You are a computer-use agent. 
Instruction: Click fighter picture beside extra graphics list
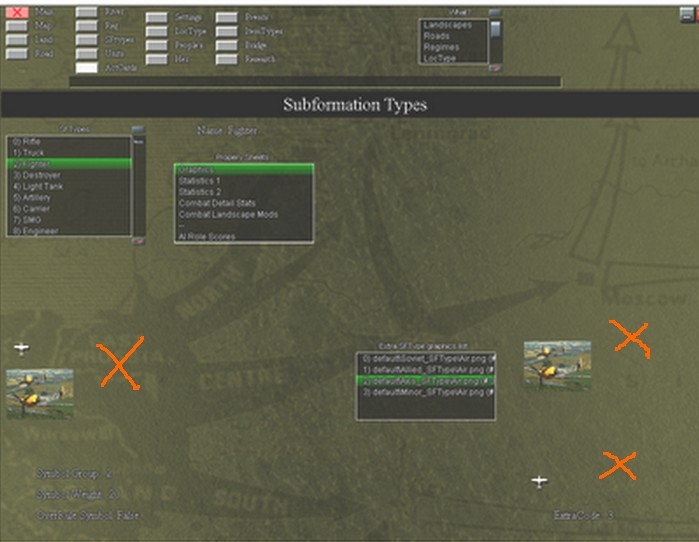[557, 366]
